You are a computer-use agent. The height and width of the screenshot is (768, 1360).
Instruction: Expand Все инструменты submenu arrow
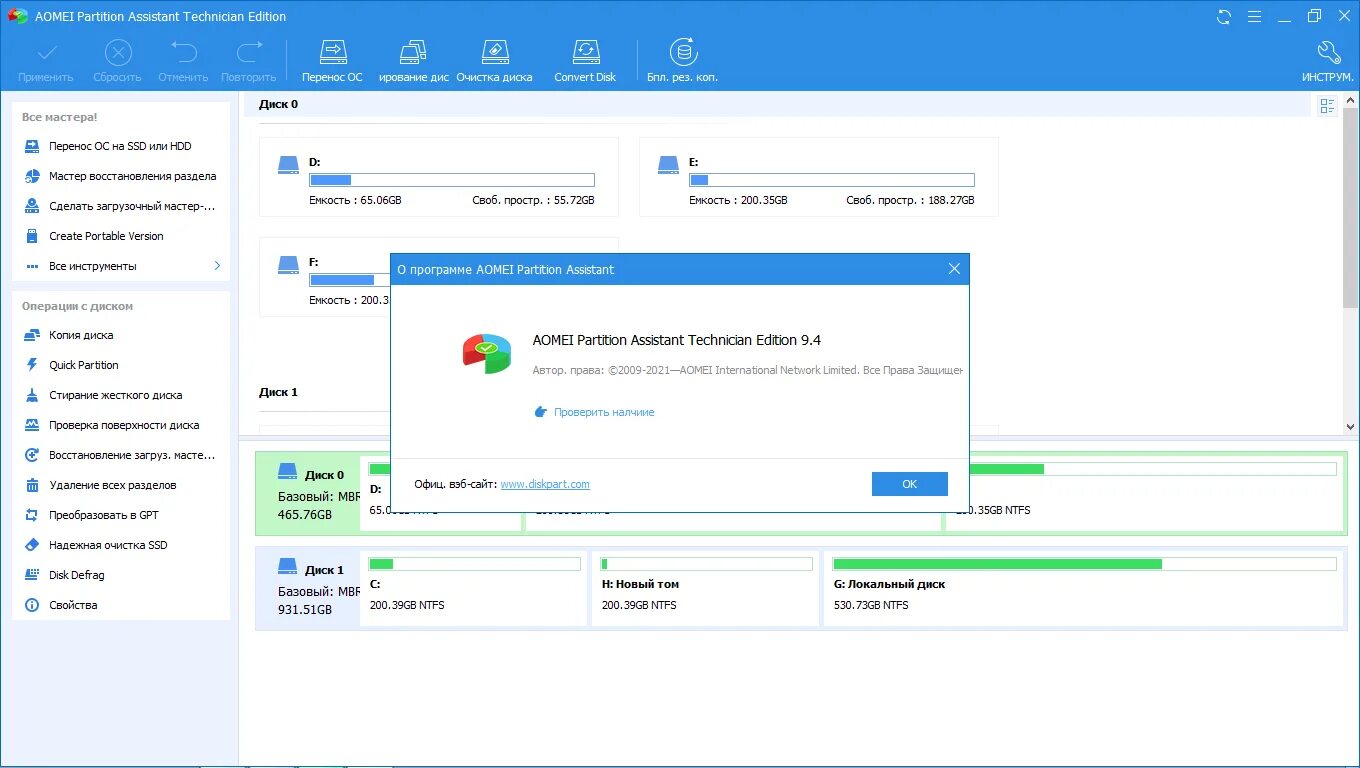pos(217,266)
